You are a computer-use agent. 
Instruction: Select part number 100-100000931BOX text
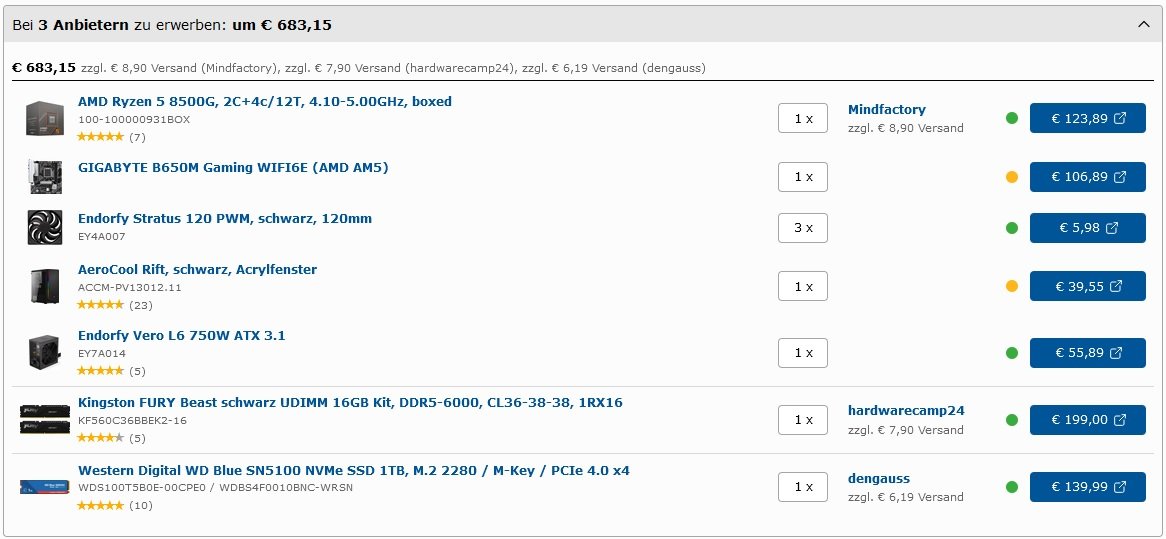click(134, 120)
